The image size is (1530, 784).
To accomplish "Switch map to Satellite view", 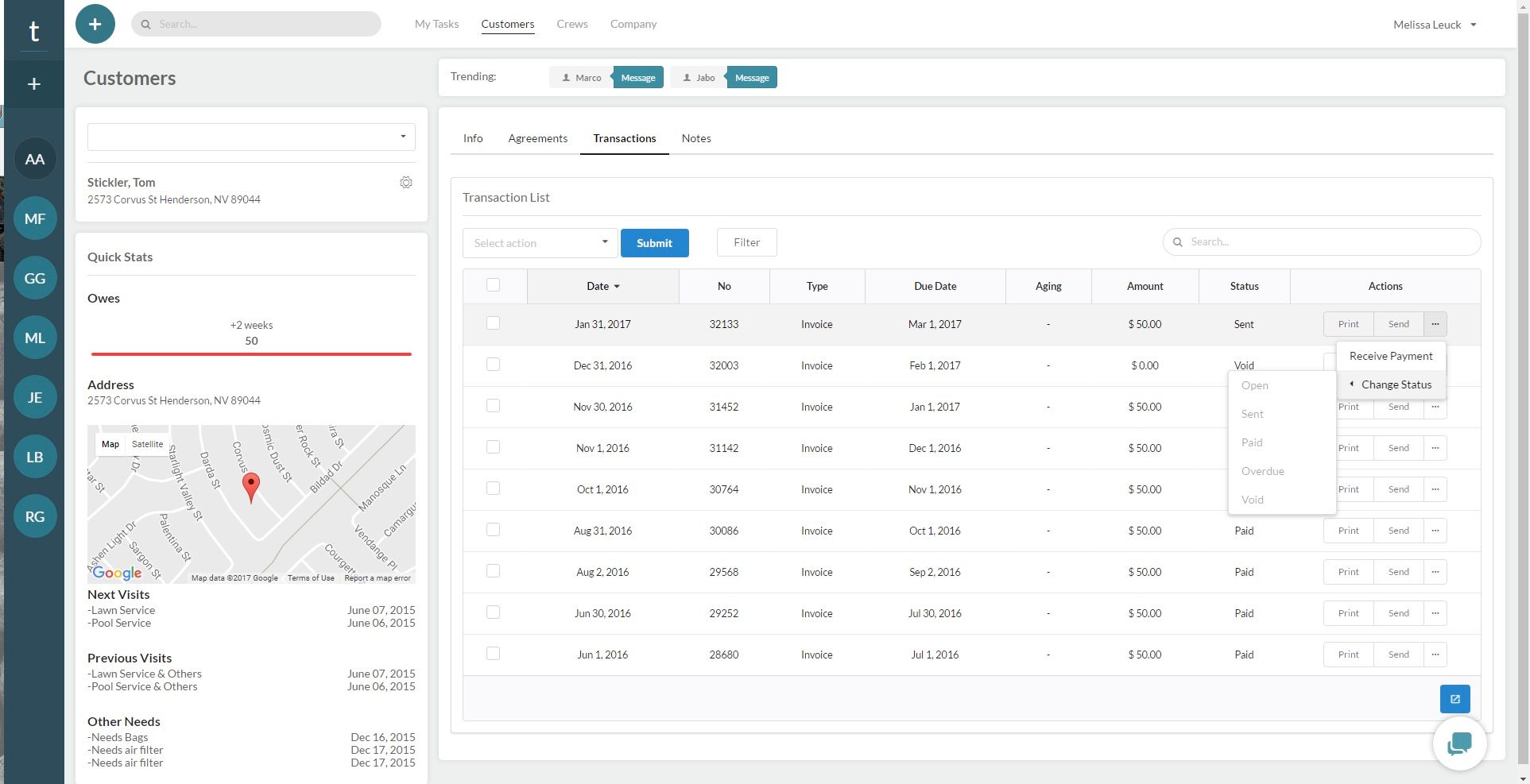I will pos(147,444).
